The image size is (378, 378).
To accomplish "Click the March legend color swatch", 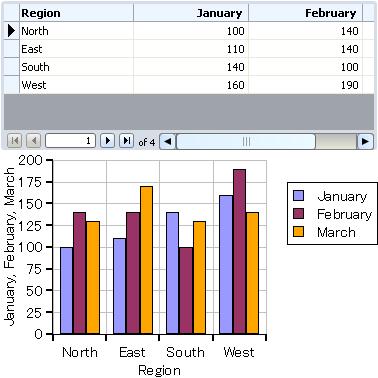I will tap(299, 232).
